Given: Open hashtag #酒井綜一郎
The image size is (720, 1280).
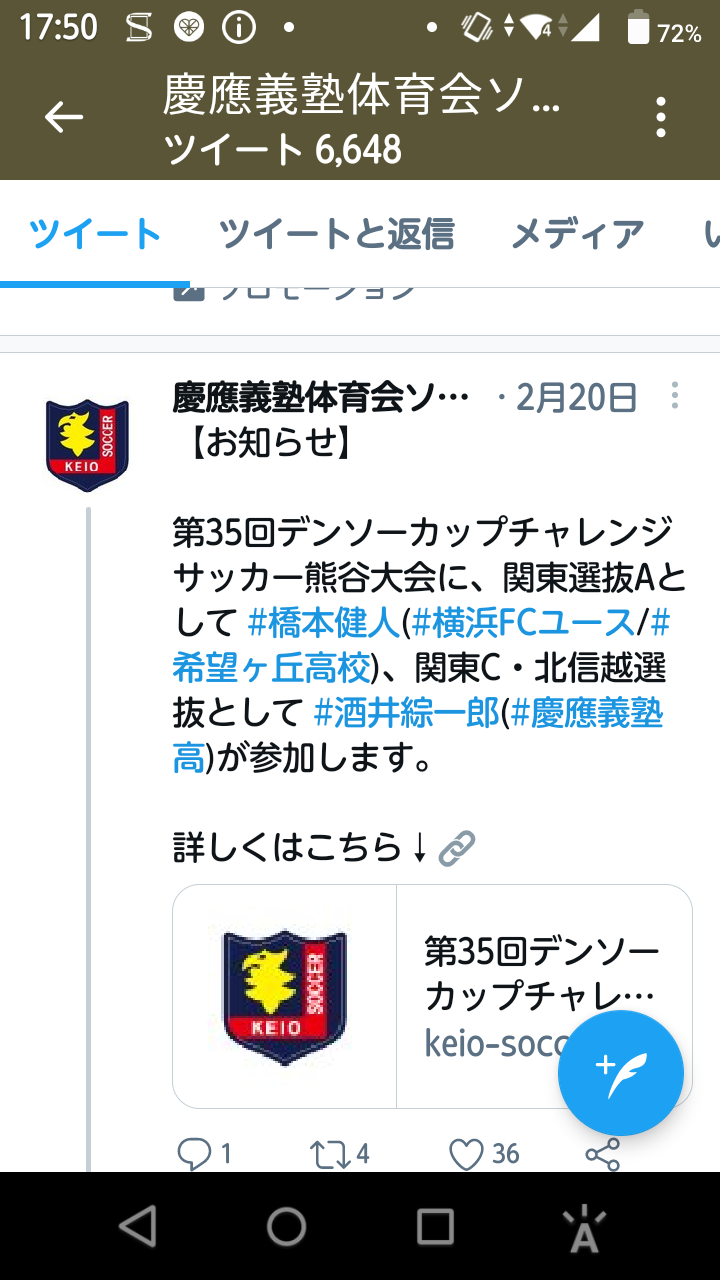Looking at the screenshot, I should tap(406, 712).
